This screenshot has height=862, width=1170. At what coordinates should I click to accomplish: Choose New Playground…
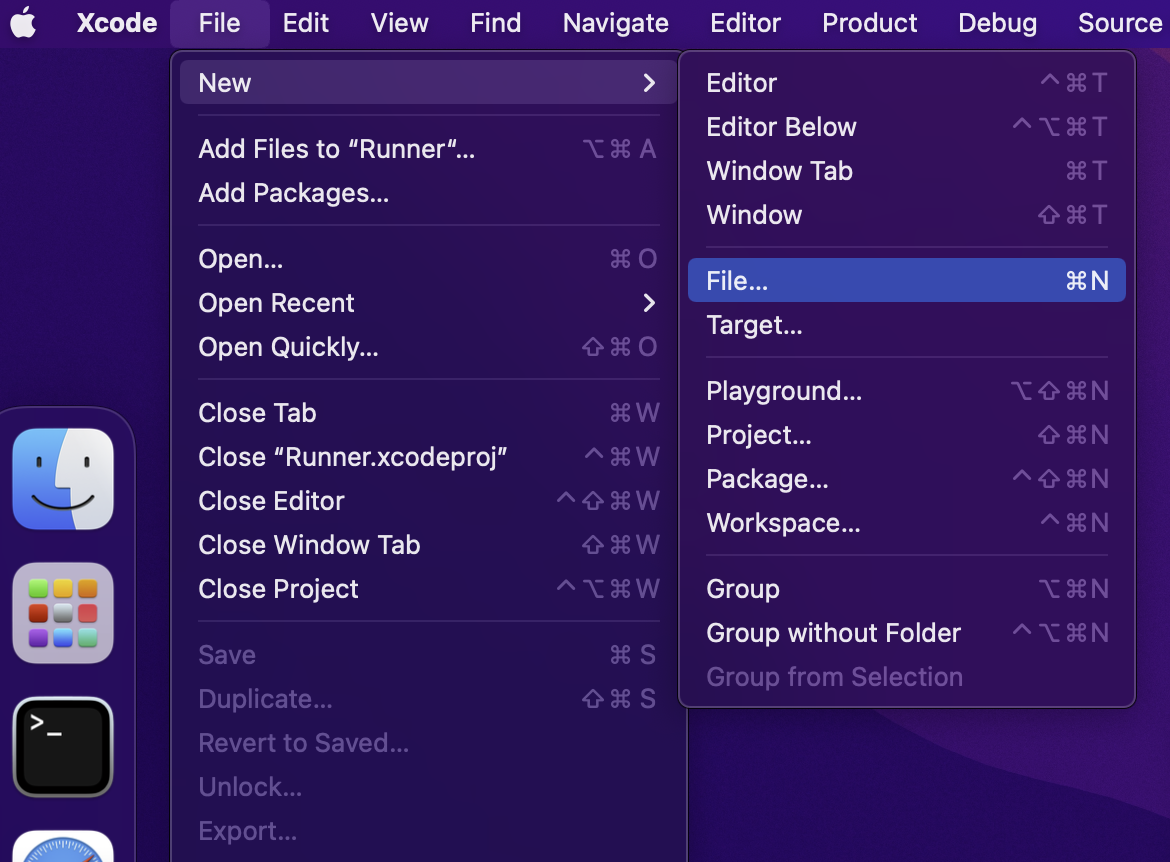pos(907,390)
